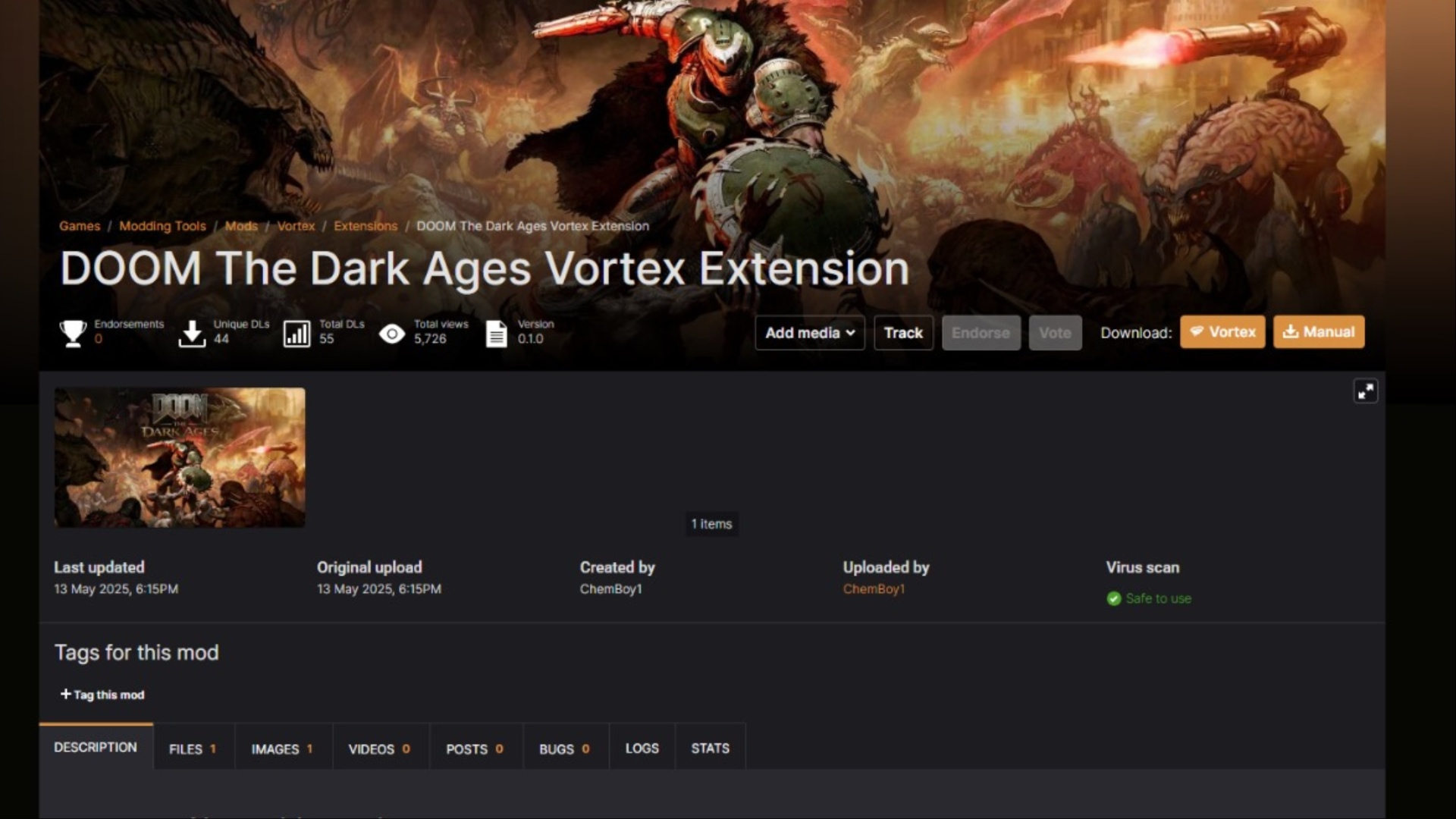Open Mods breadcrumb link
The image size is (1456, 819).
241,226
